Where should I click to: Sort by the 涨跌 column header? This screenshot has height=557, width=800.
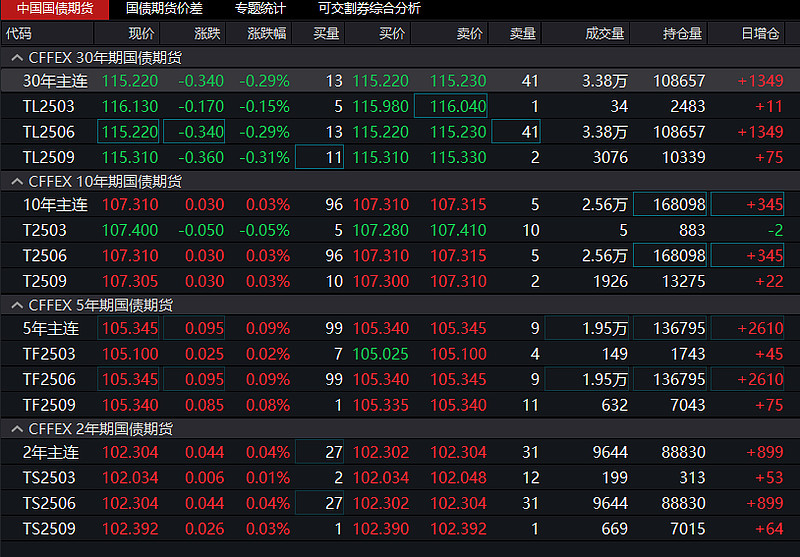(193, 34)
